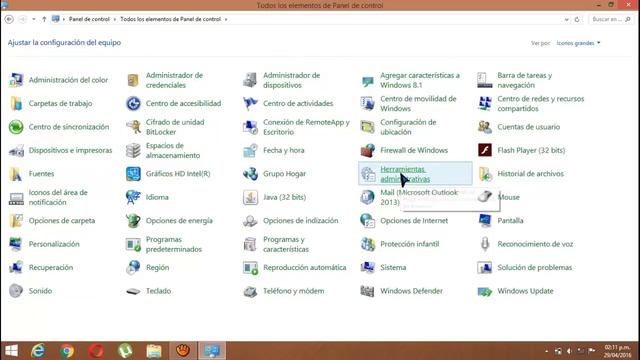640x360 pixels.
Task: Open the Ver por Iconos grandes dropdown
Action: pos(578,43)
